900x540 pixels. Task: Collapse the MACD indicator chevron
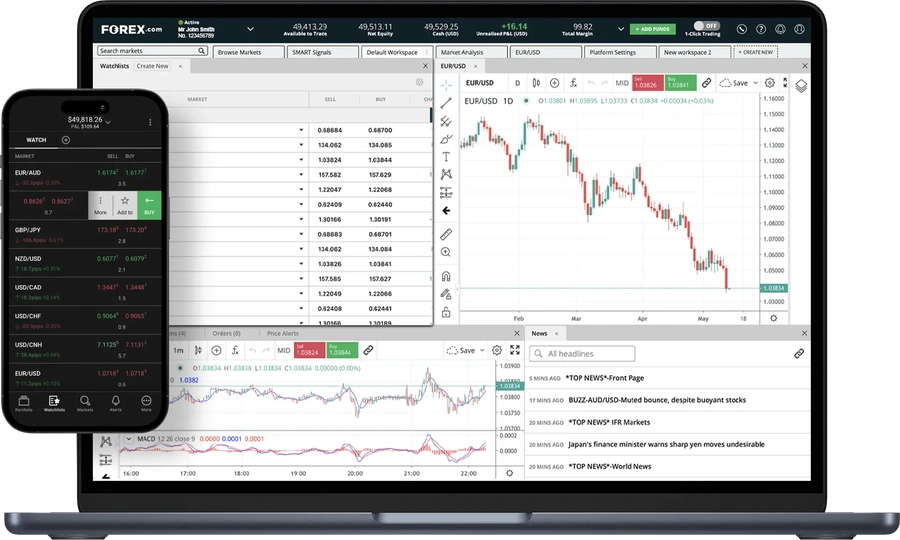pyautogui.click(x=129, y=439)
